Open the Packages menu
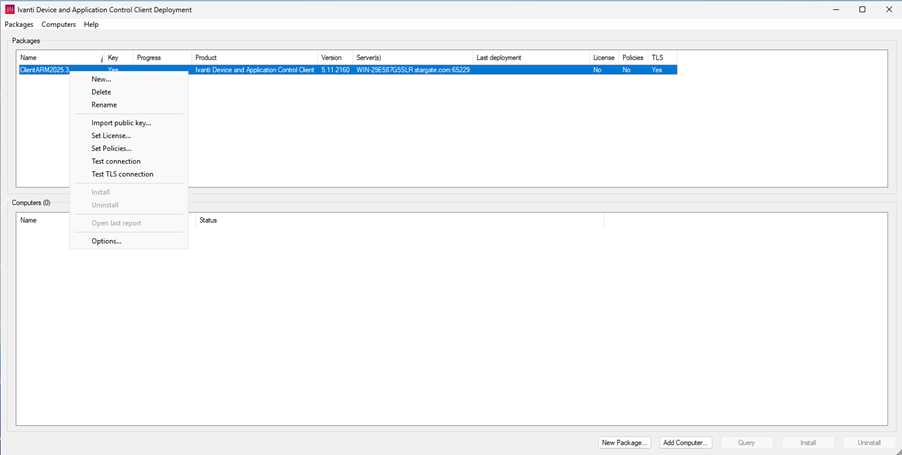This screenshot has width=902, height=455. tap(19, 25)
